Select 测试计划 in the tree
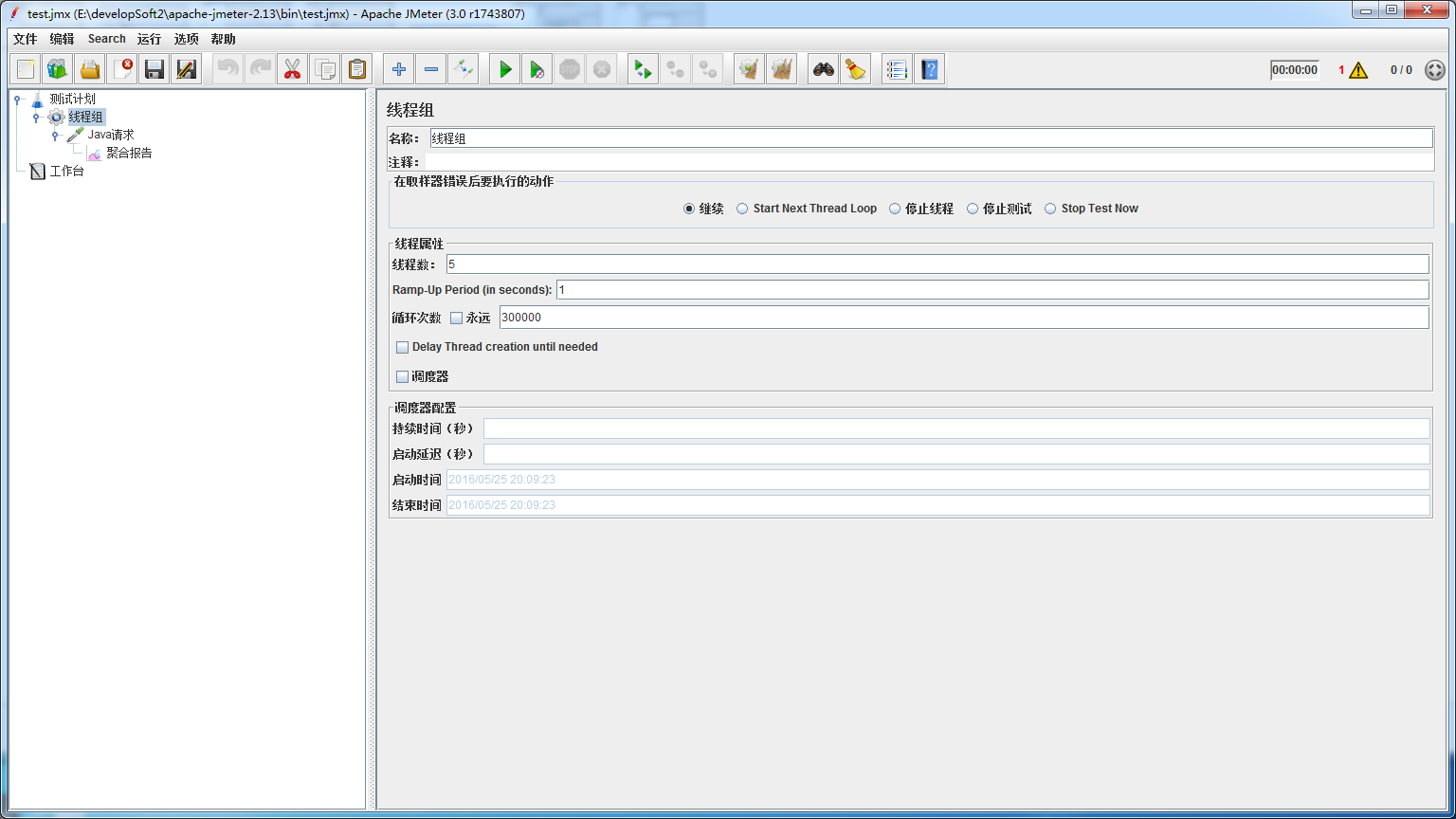Viewport: 1456px width, 819px height. [x=72, y=99]
